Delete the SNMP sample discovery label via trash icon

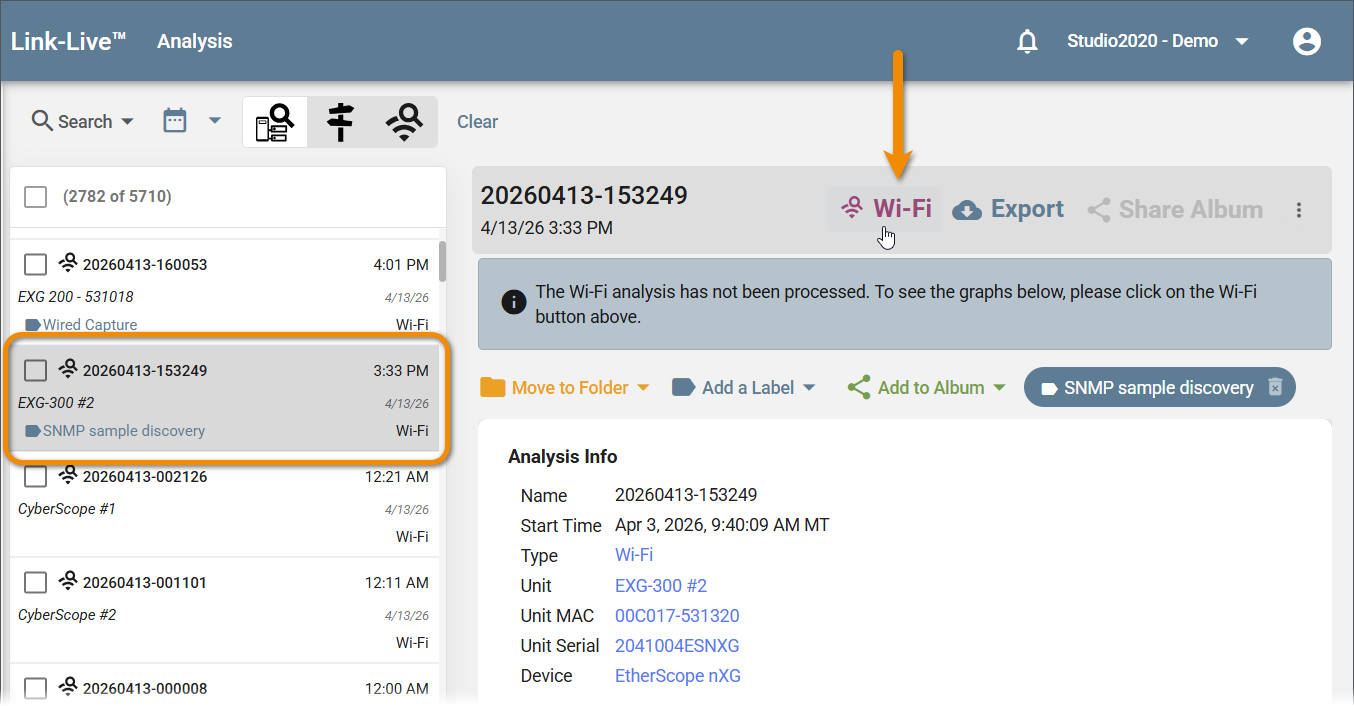(1275, 388)
